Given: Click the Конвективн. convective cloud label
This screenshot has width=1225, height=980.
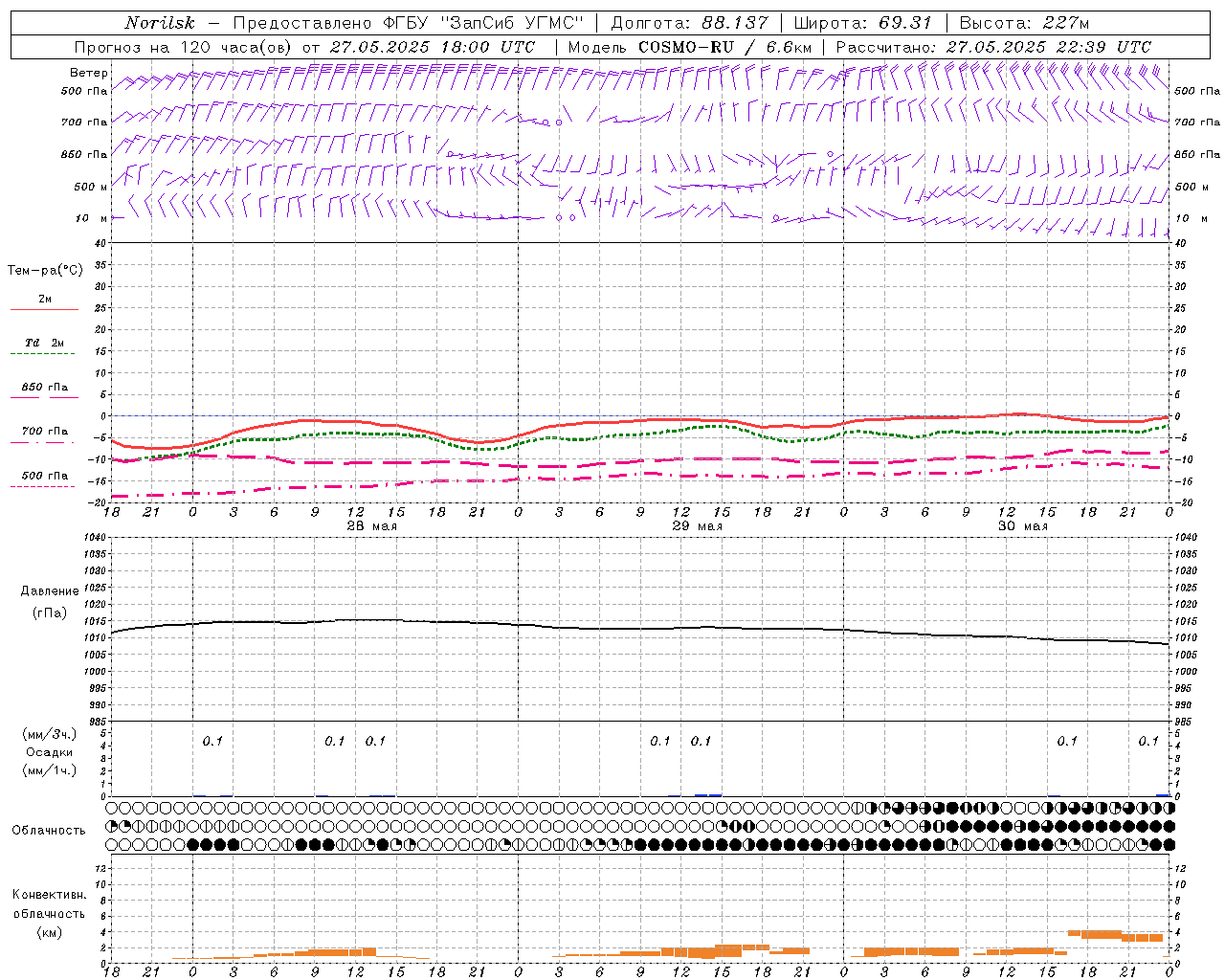Looking at the screenshot, I should click(49, 895).
